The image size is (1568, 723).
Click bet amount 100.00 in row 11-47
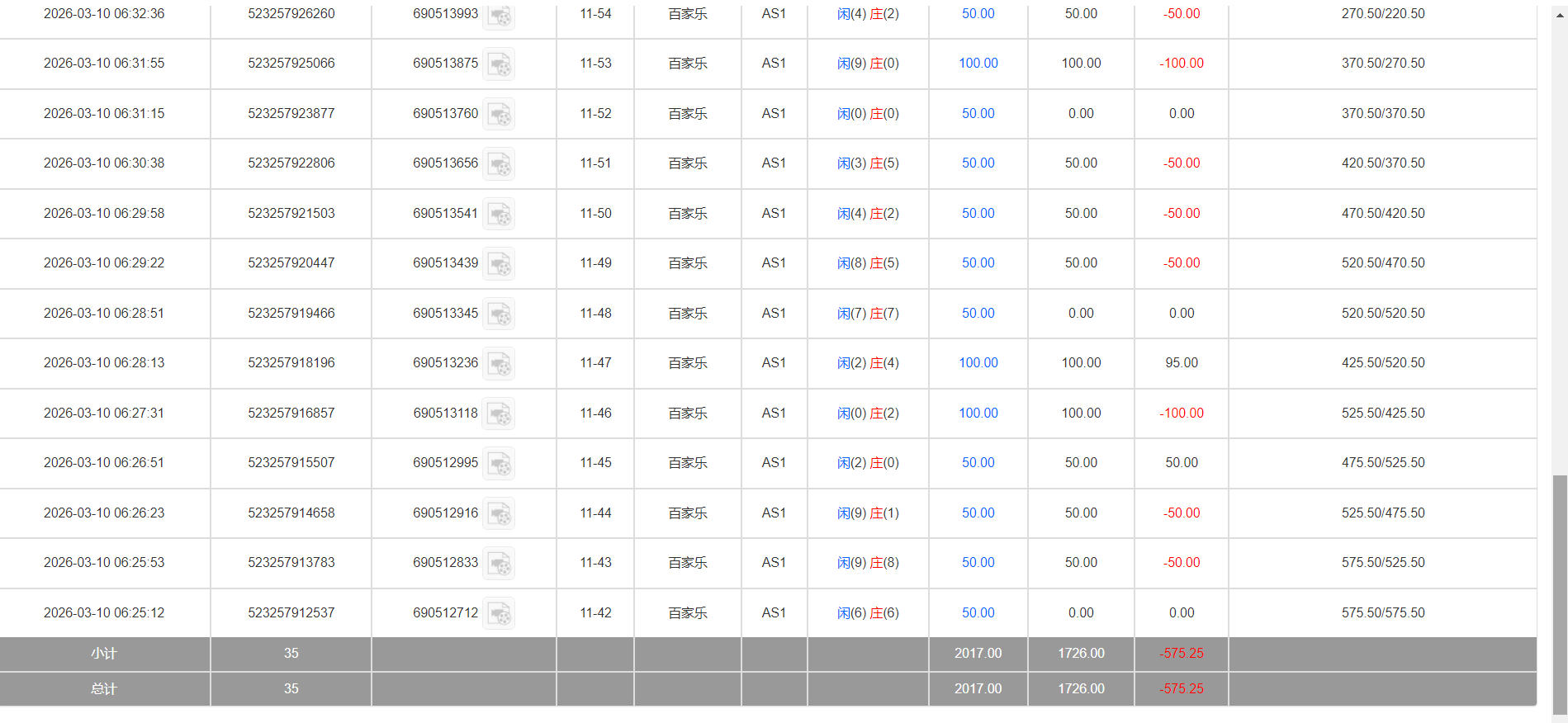click(x=978, y=363)
